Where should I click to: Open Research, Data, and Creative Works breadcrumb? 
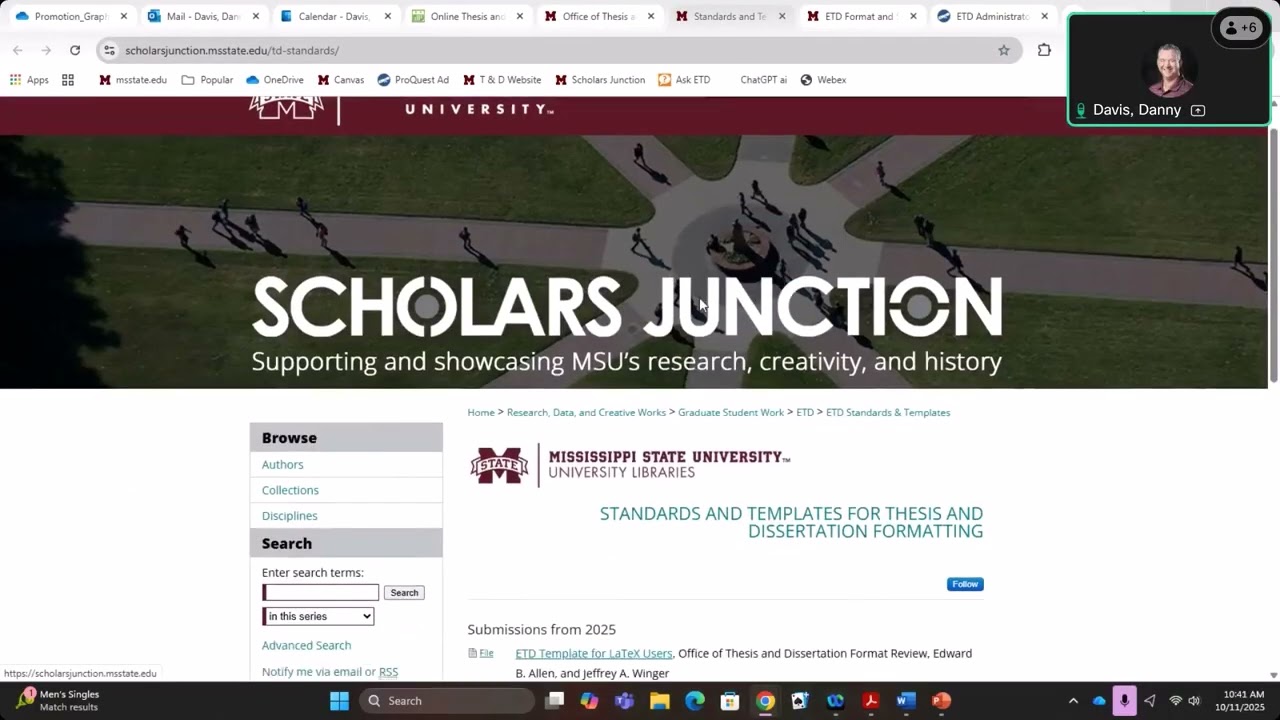586,412
